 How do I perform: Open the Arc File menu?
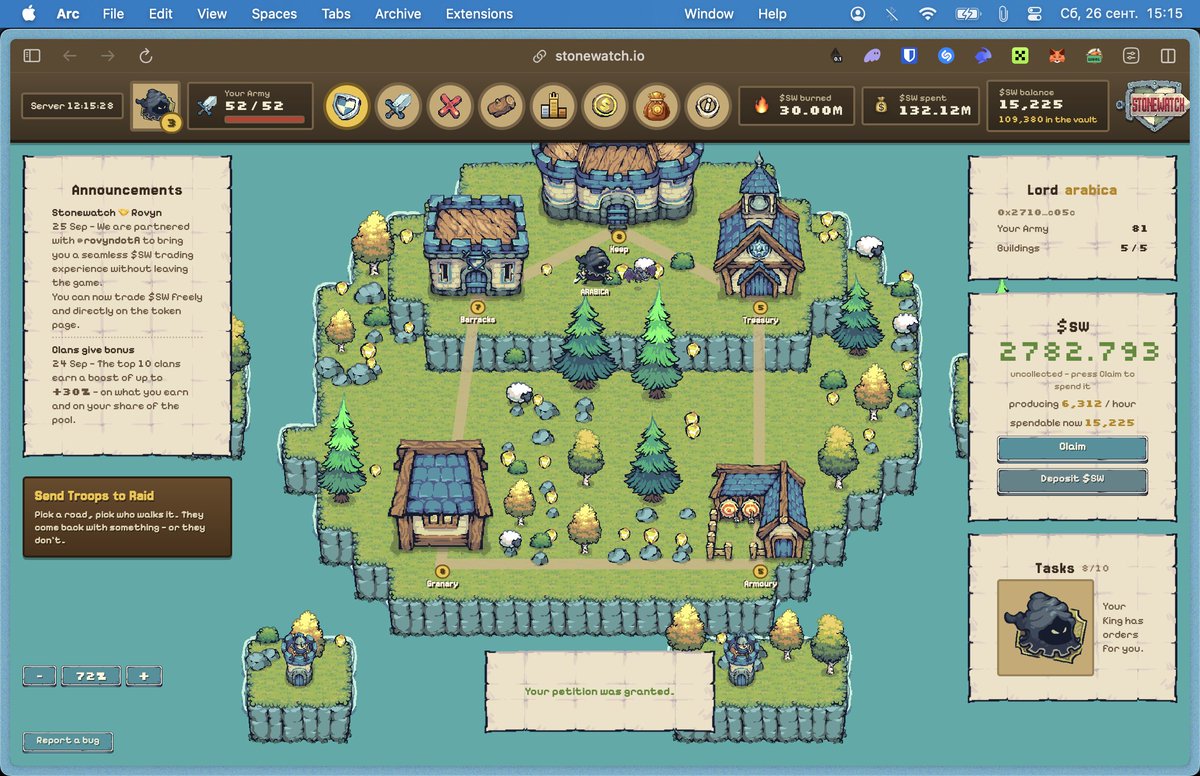click(x=113, y=14)
